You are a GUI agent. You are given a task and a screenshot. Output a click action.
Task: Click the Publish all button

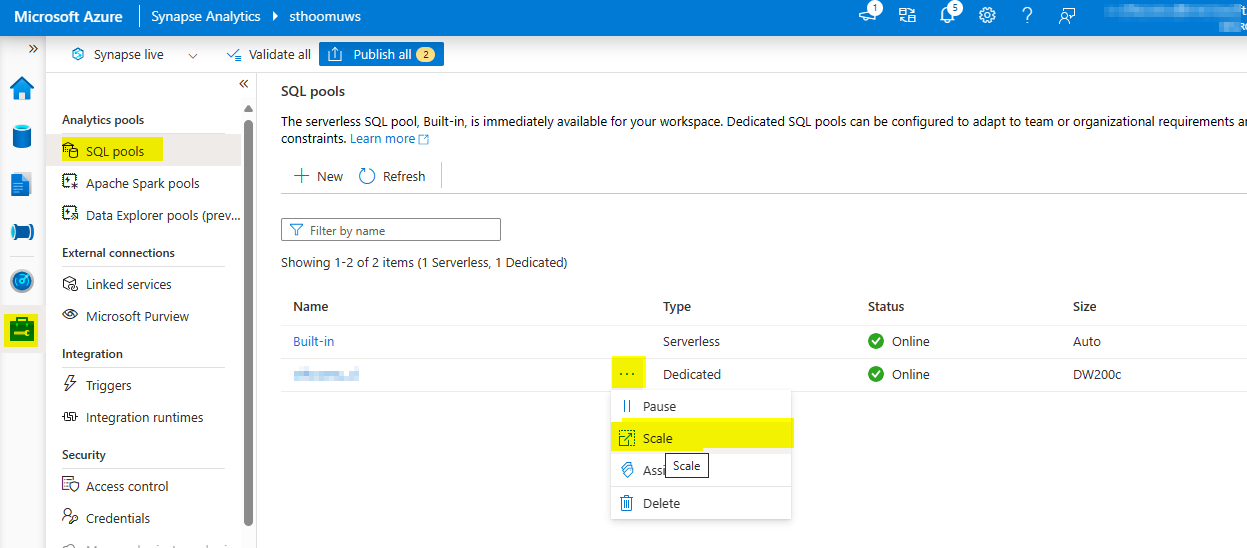click(381, 54)
